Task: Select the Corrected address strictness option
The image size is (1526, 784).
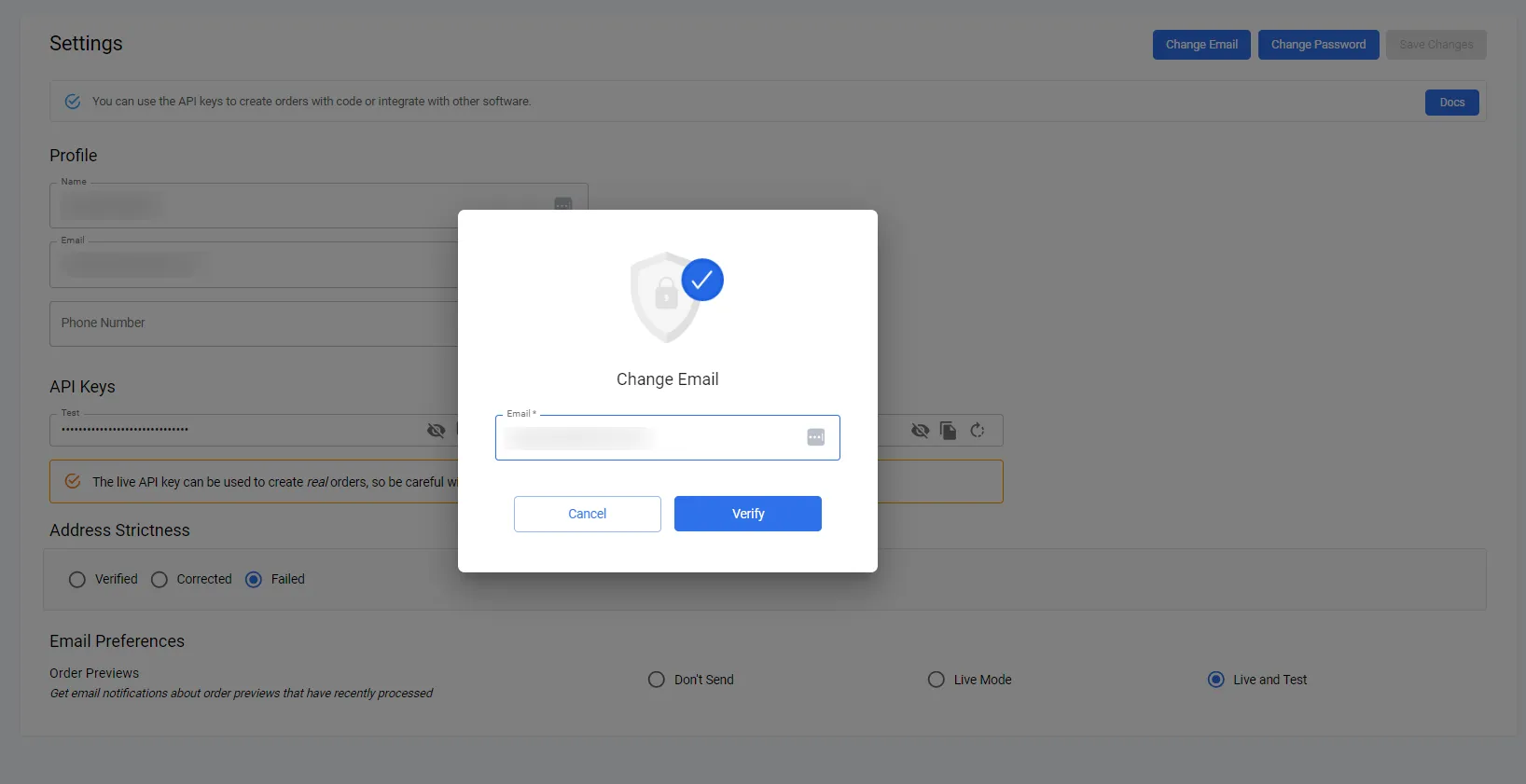Action: pyautogui.click(x=160, y=580)
